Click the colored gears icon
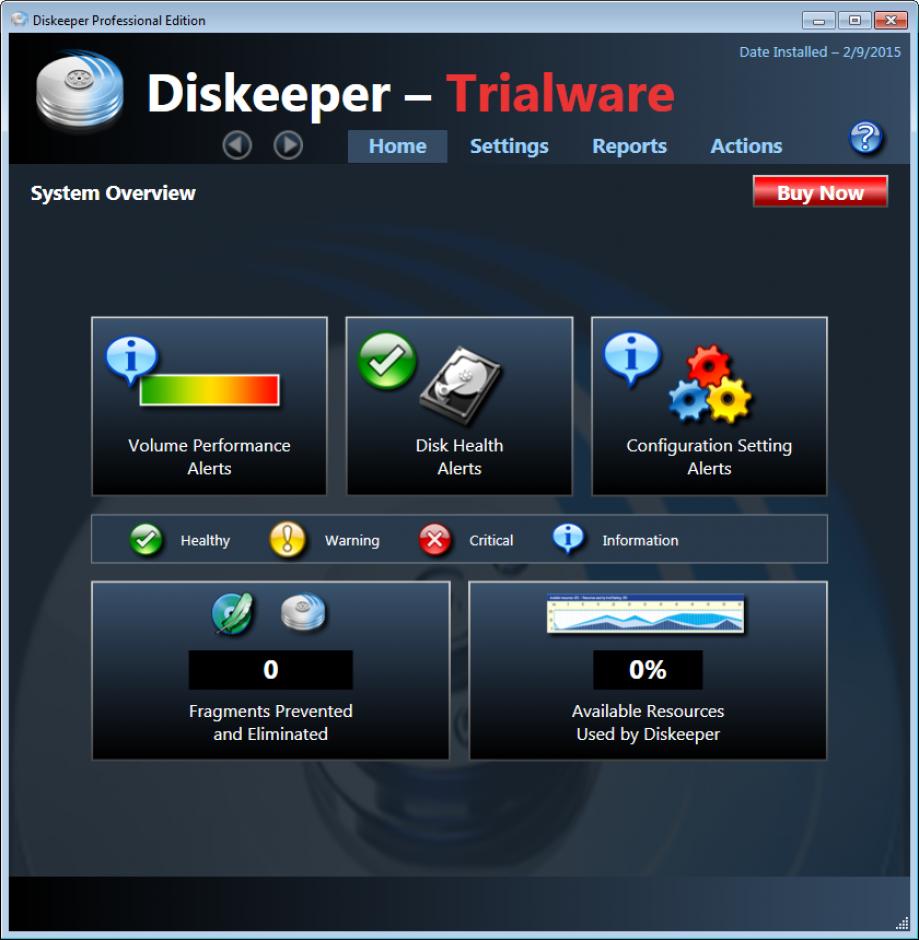919x940 pixels. coord(710,384)
